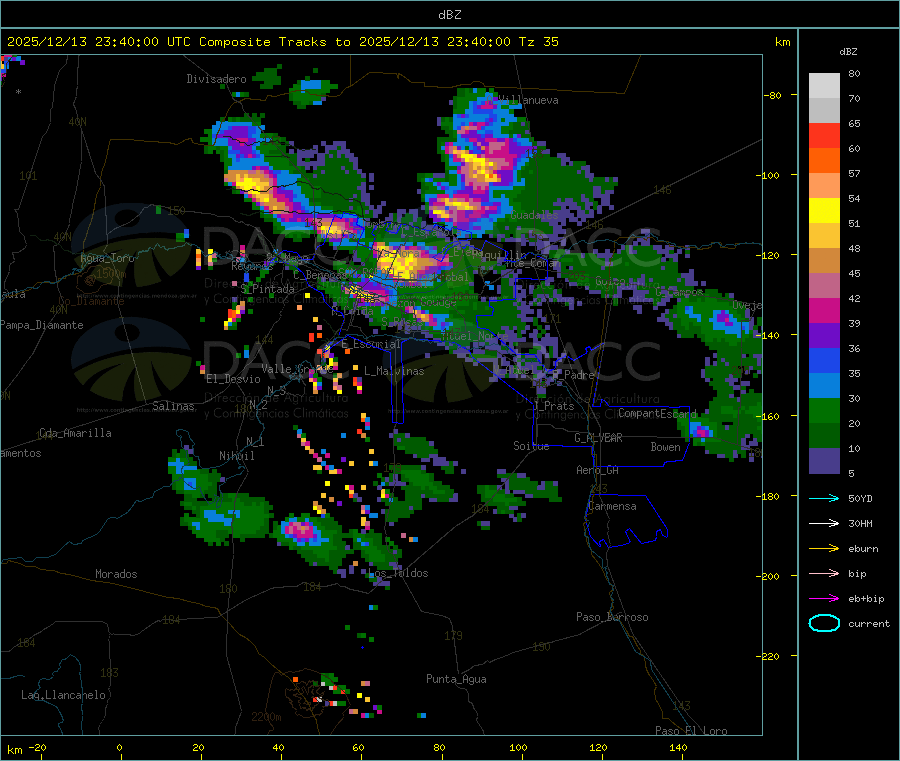Image resolution: width=900 pixels, height=761 pixels.
Task: Click the 'dBZ' title at window top
Action: (x=449, y=15)
